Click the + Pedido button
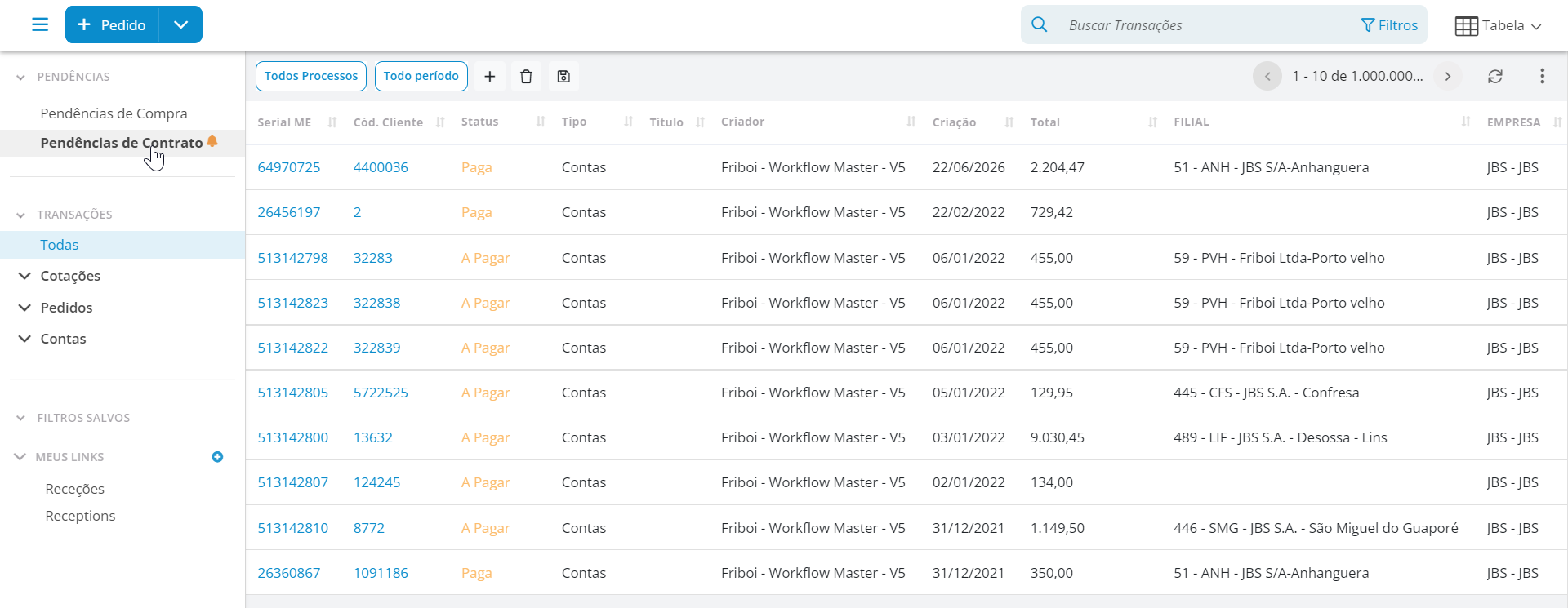Screen dimensions: 1568x608 click(x=112, y=24)
